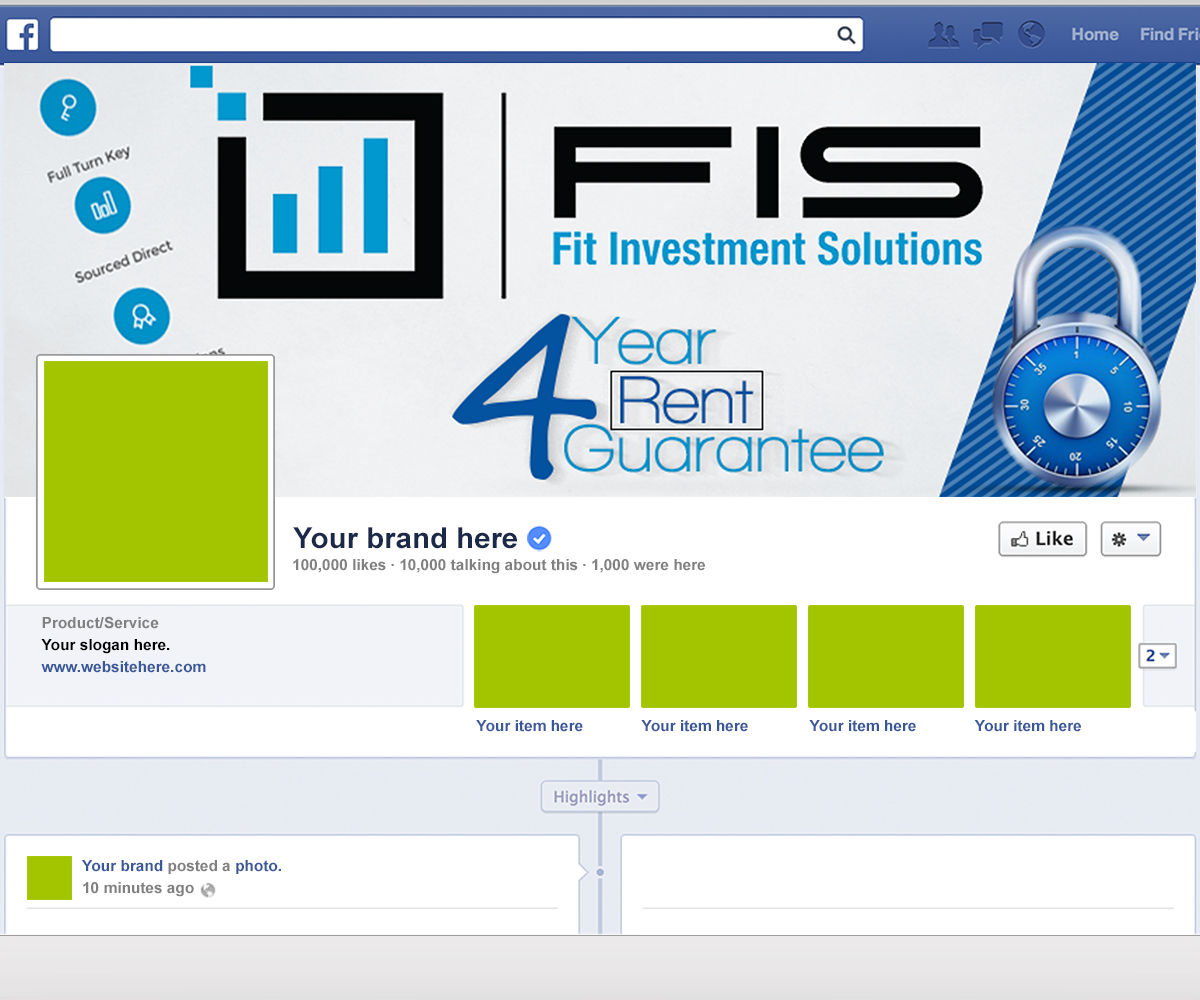Go to Home in the top bar
Screen dimensions: 1200x1000
coord(1095,35)
